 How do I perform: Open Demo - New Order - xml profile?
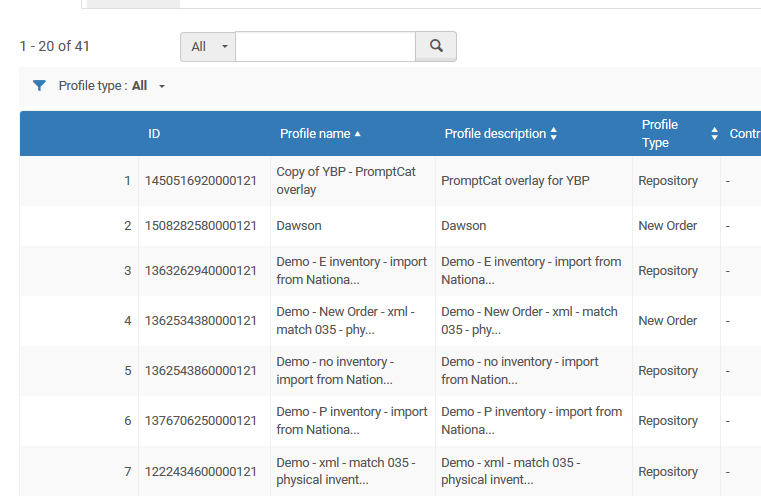pyautogui.click(x=345, y=321)
